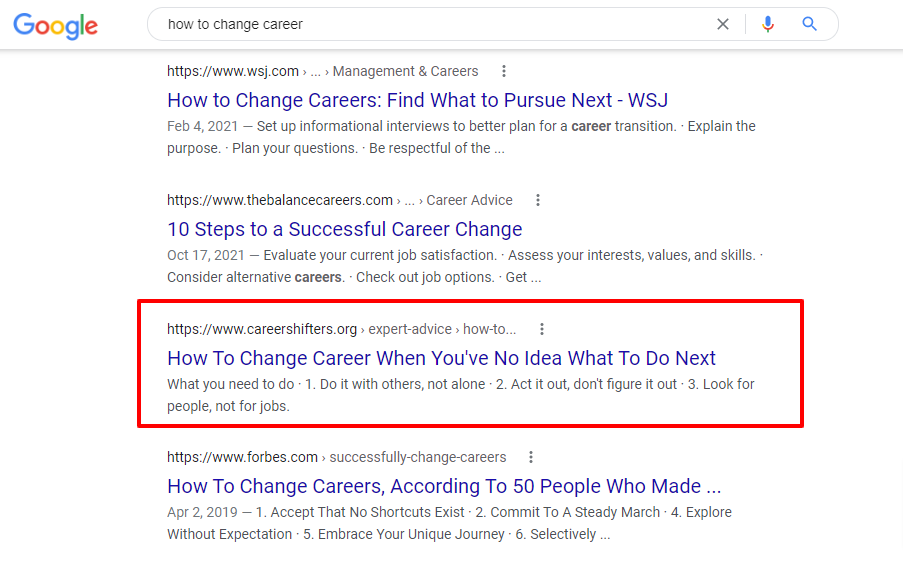Open 'How To Change Career When You've No Idea' result

[x=441, y=358]
